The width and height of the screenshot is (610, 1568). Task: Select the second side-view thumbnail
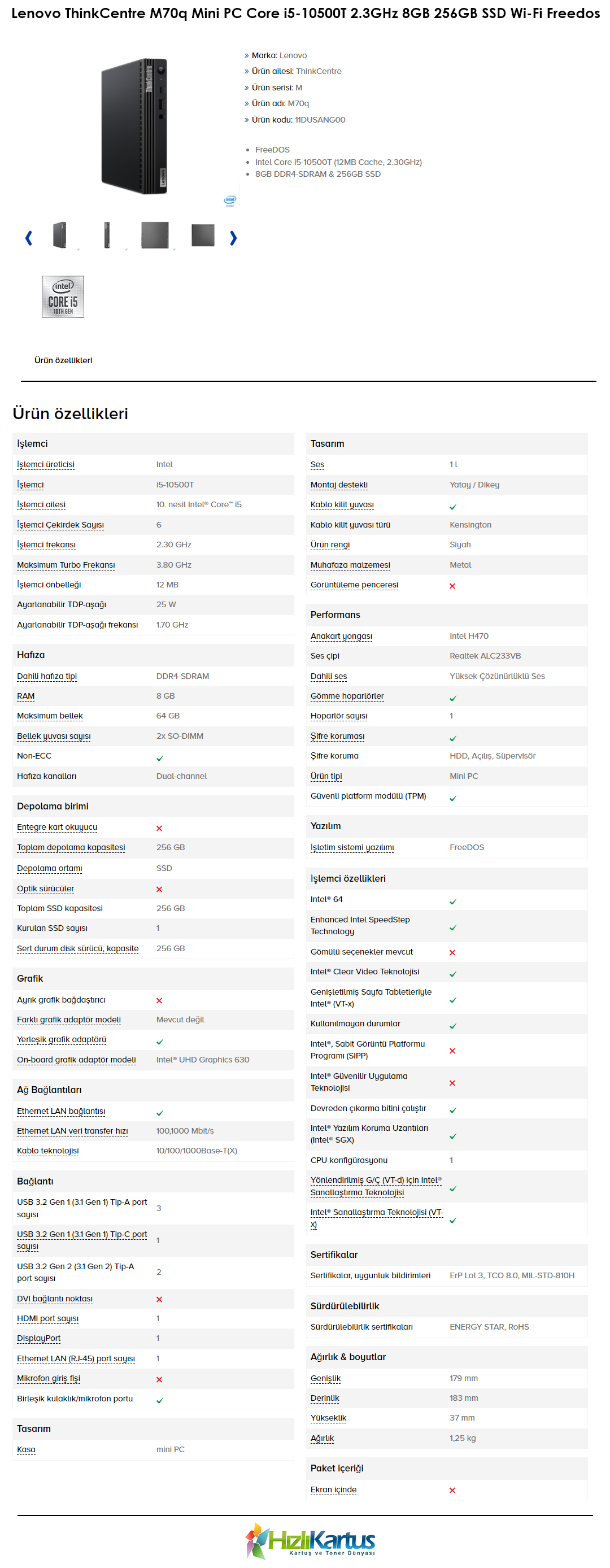click(107, 234)
